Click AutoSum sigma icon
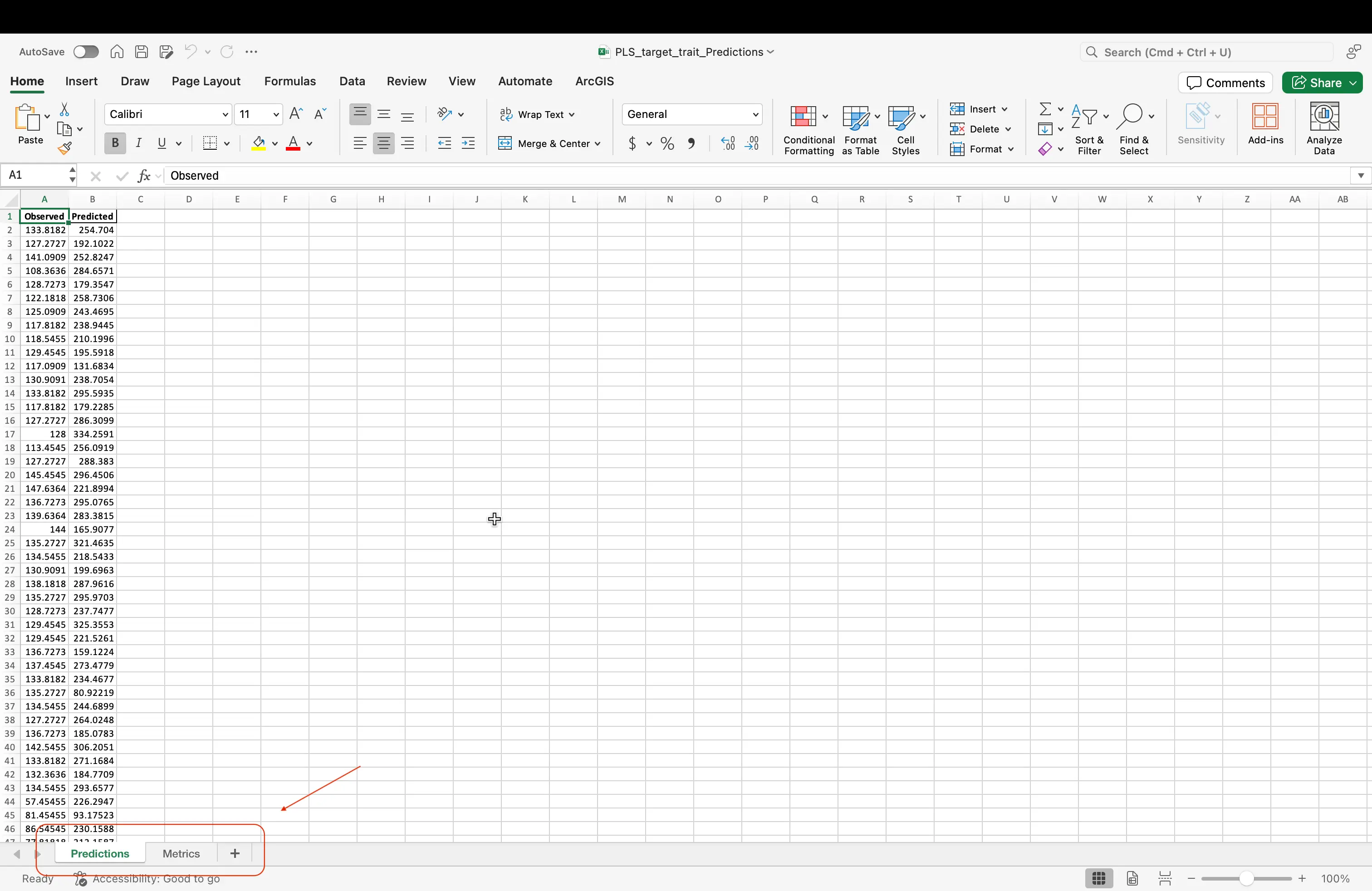 [x=1045, y=109]
